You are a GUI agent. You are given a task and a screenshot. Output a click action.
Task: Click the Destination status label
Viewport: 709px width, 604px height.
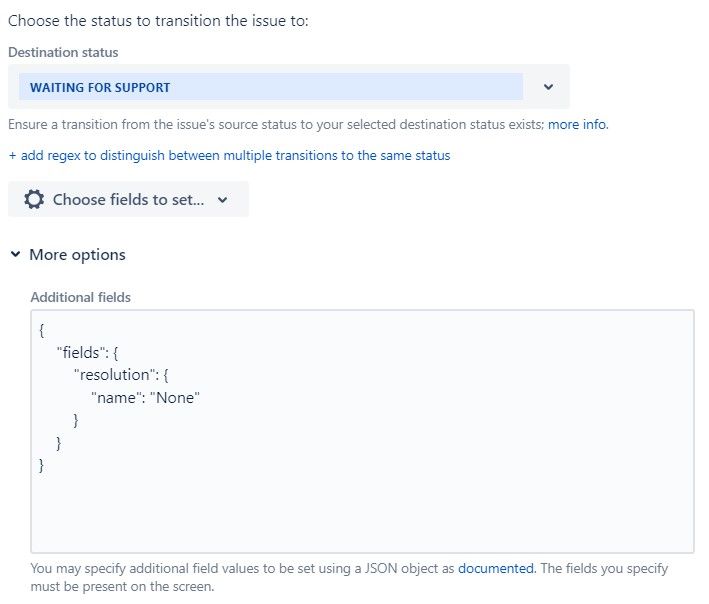tap(63, 52)
